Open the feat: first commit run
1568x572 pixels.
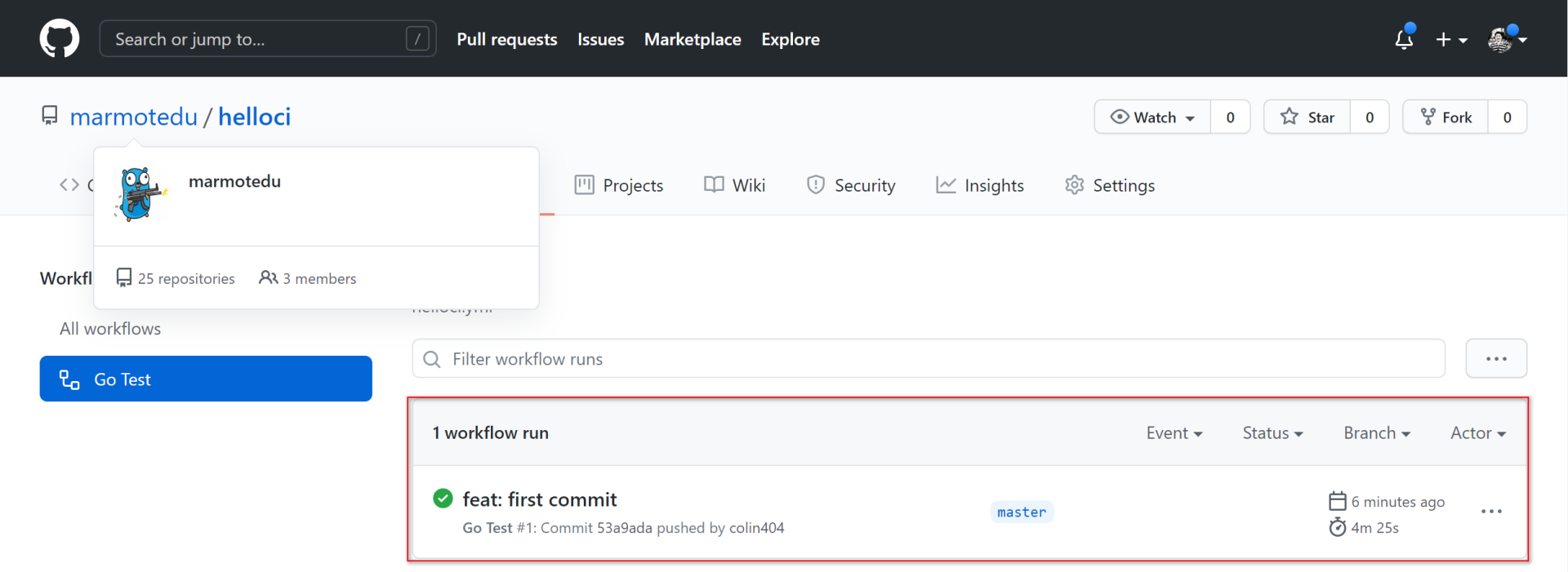click(x=540, y=499)
